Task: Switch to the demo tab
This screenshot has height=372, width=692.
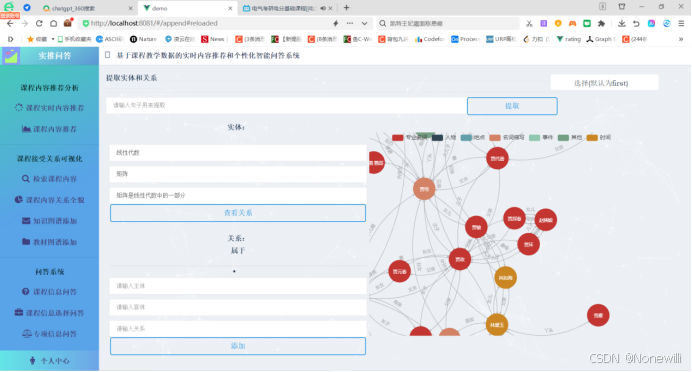Action: pyautogui.click(x=187, y=8)
